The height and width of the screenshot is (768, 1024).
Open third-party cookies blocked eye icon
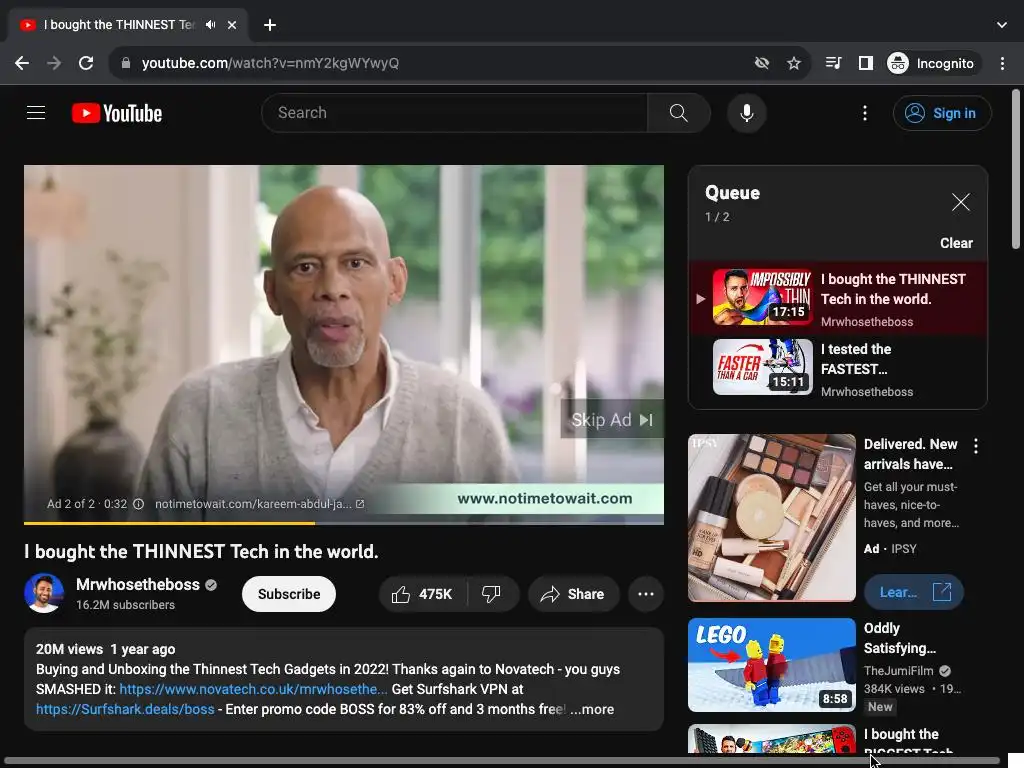[x=761, y=63]
